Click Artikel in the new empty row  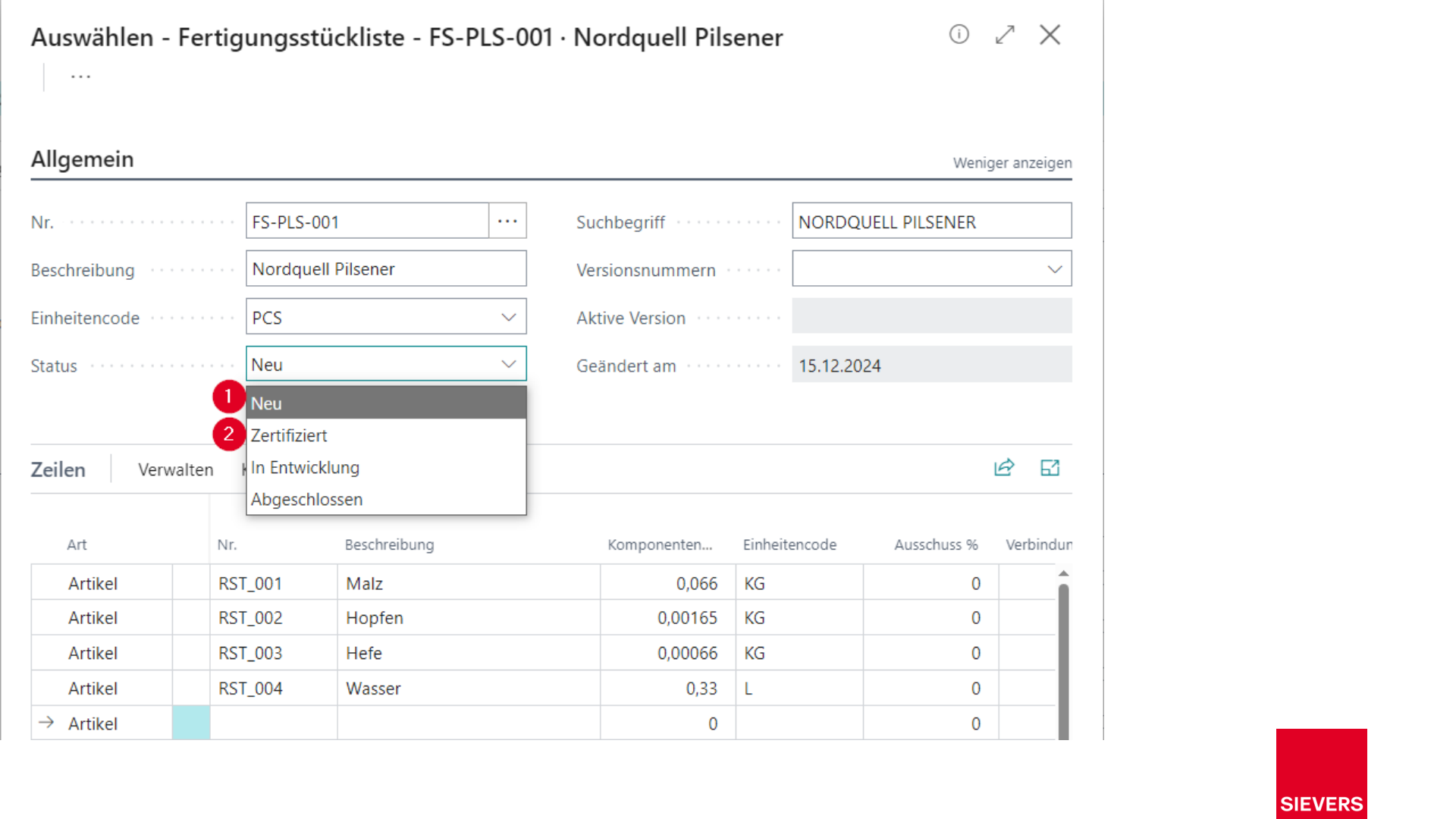(x=93, y=723)
